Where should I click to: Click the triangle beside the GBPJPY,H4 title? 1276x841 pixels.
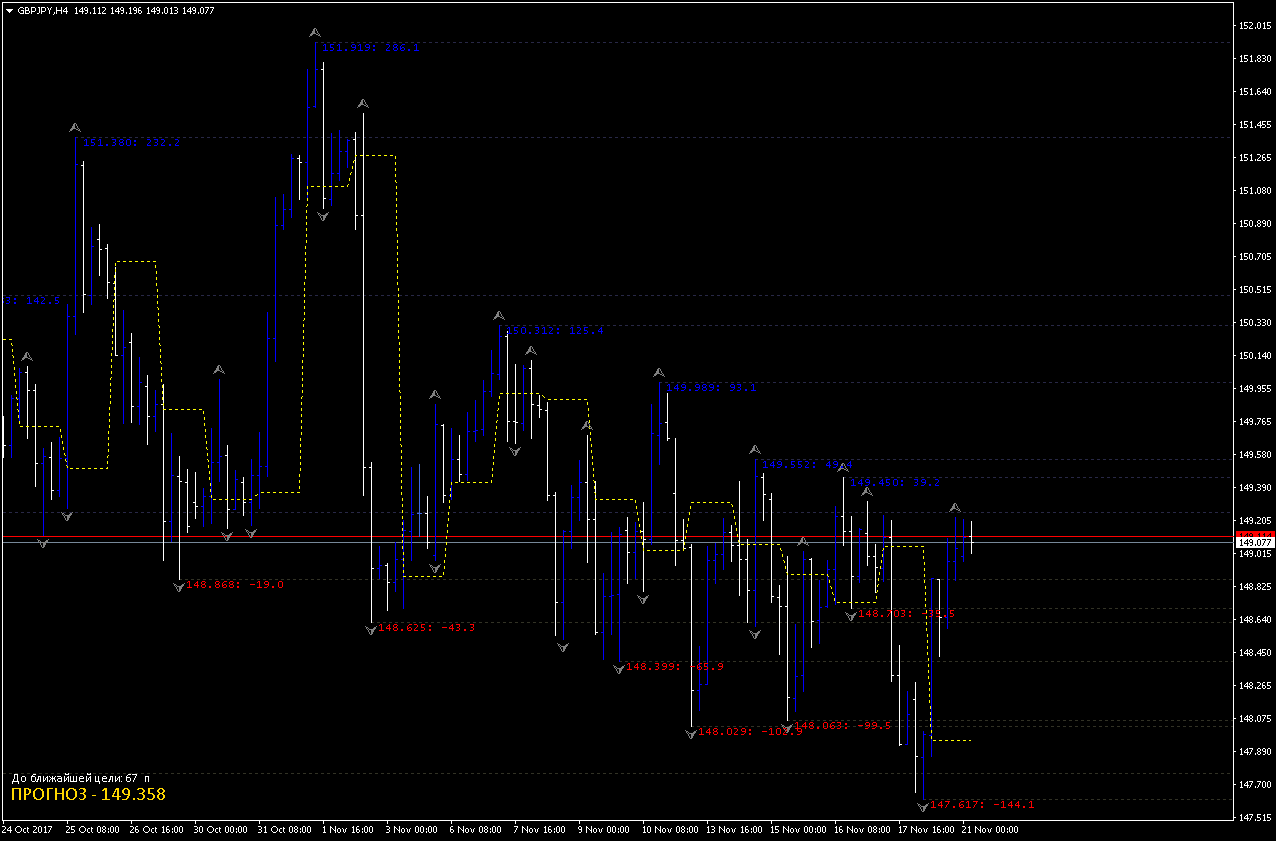point(9,10)
